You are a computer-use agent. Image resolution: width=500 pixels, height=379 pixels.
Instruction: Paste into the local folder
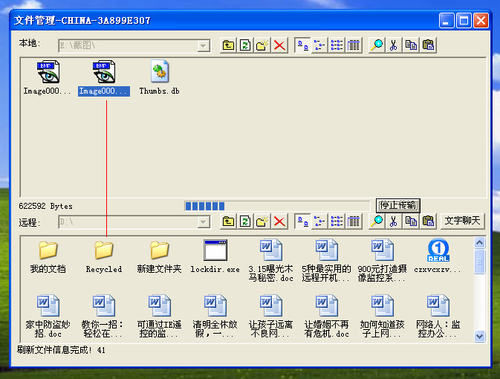(428, 45)
